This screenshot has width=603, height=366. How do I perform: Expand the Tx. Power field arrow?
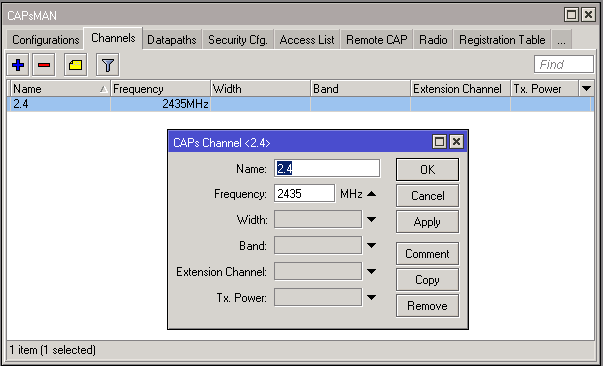point(371,297)
